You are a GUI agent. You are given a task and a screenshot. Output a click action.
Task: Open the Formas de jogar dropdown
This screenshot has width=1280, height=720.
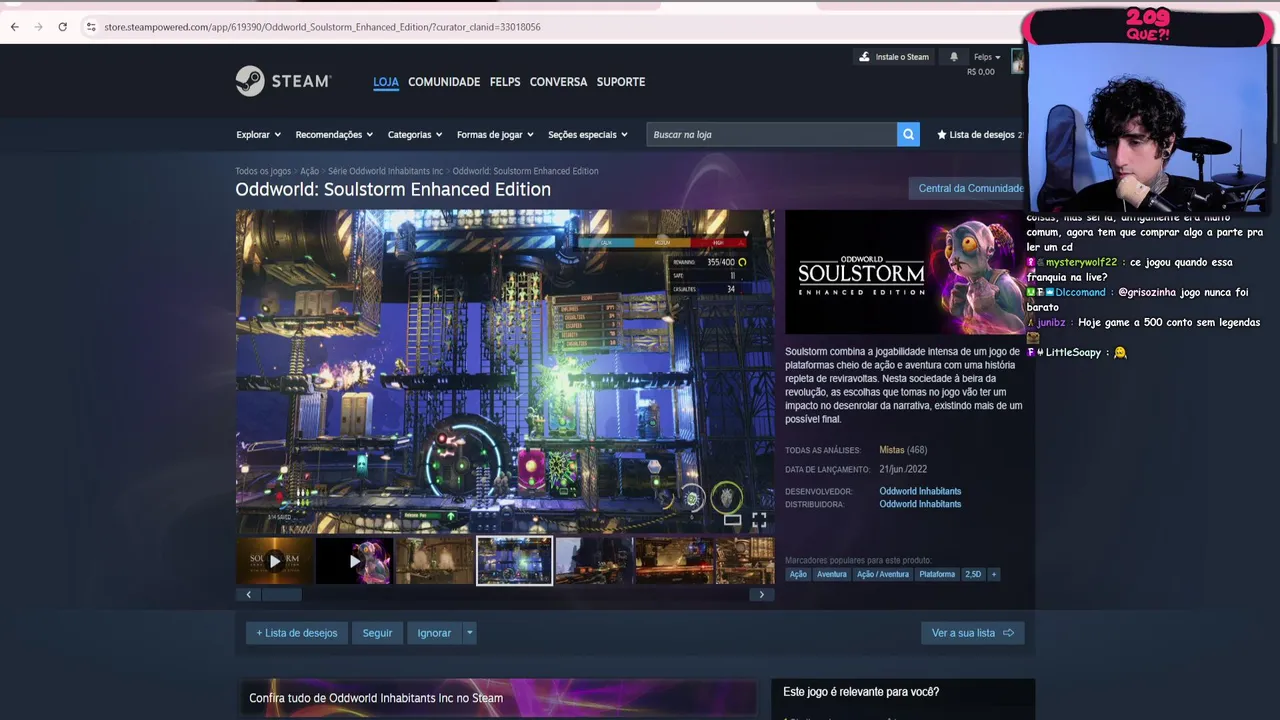pyautogui.click(x=495, y=134)
